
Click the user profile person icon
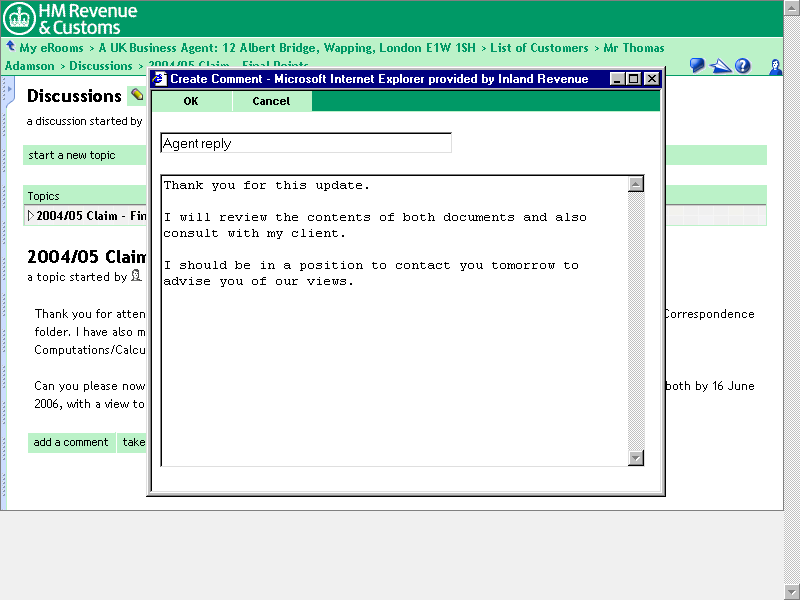[775, 66]
